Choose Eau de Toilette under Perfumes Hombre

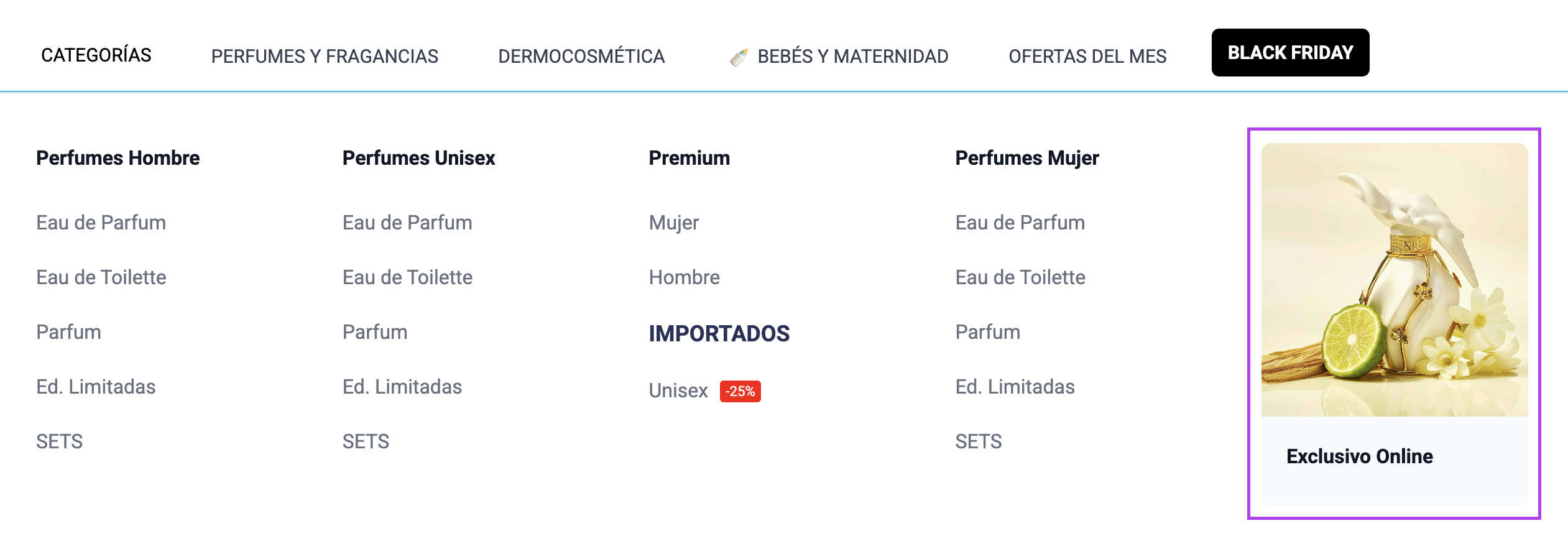[101, 277]
